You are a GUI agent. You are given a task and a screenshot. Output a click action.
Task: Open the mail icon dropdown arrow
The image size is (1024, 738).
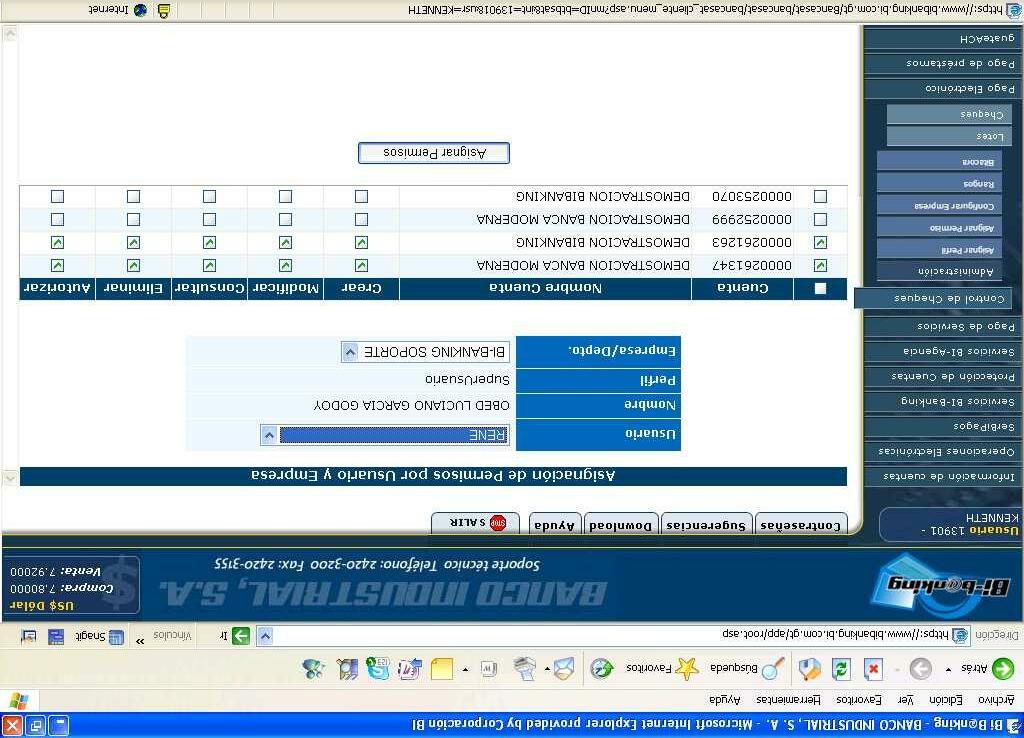547,669
